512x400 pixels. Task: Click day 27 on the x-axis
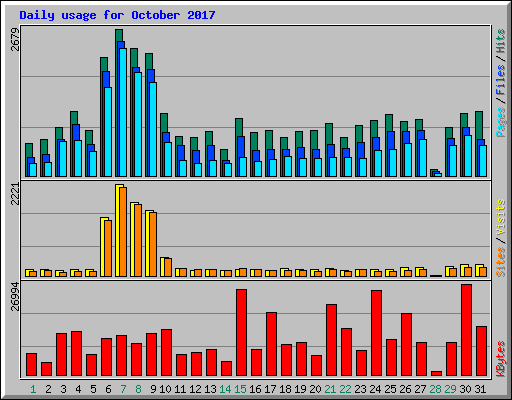pyautogui.click(x=420, y=389)
